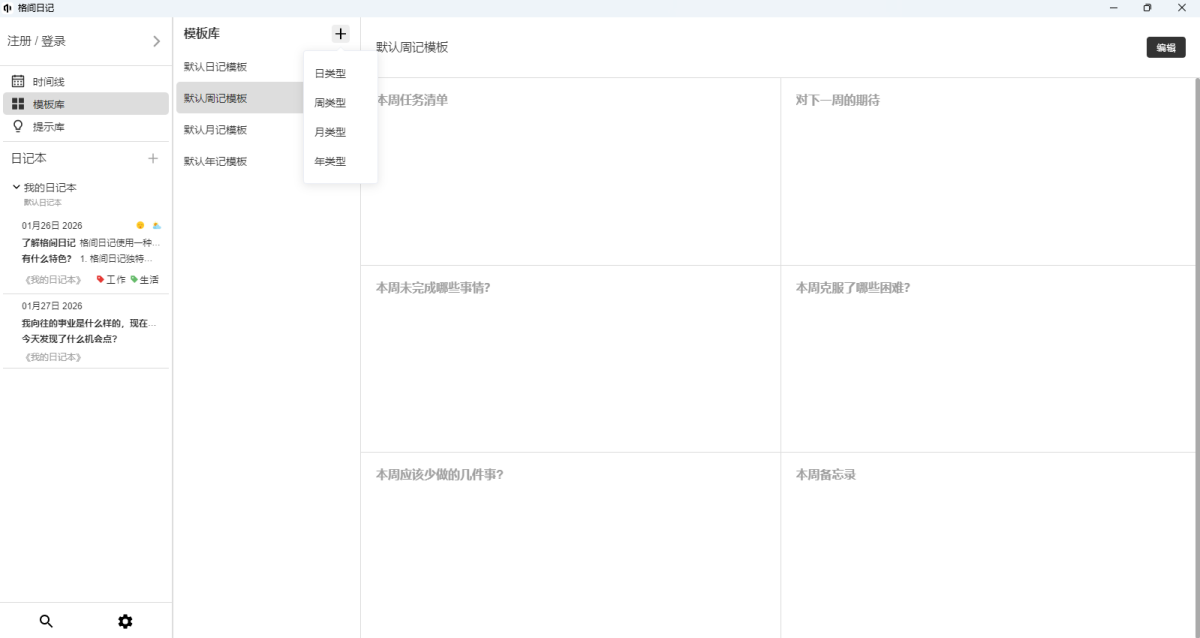Click the 本周任务清单 grid cell
Image resolution: width=1200 pixels, height=638 pixels.
pos(570,171)
